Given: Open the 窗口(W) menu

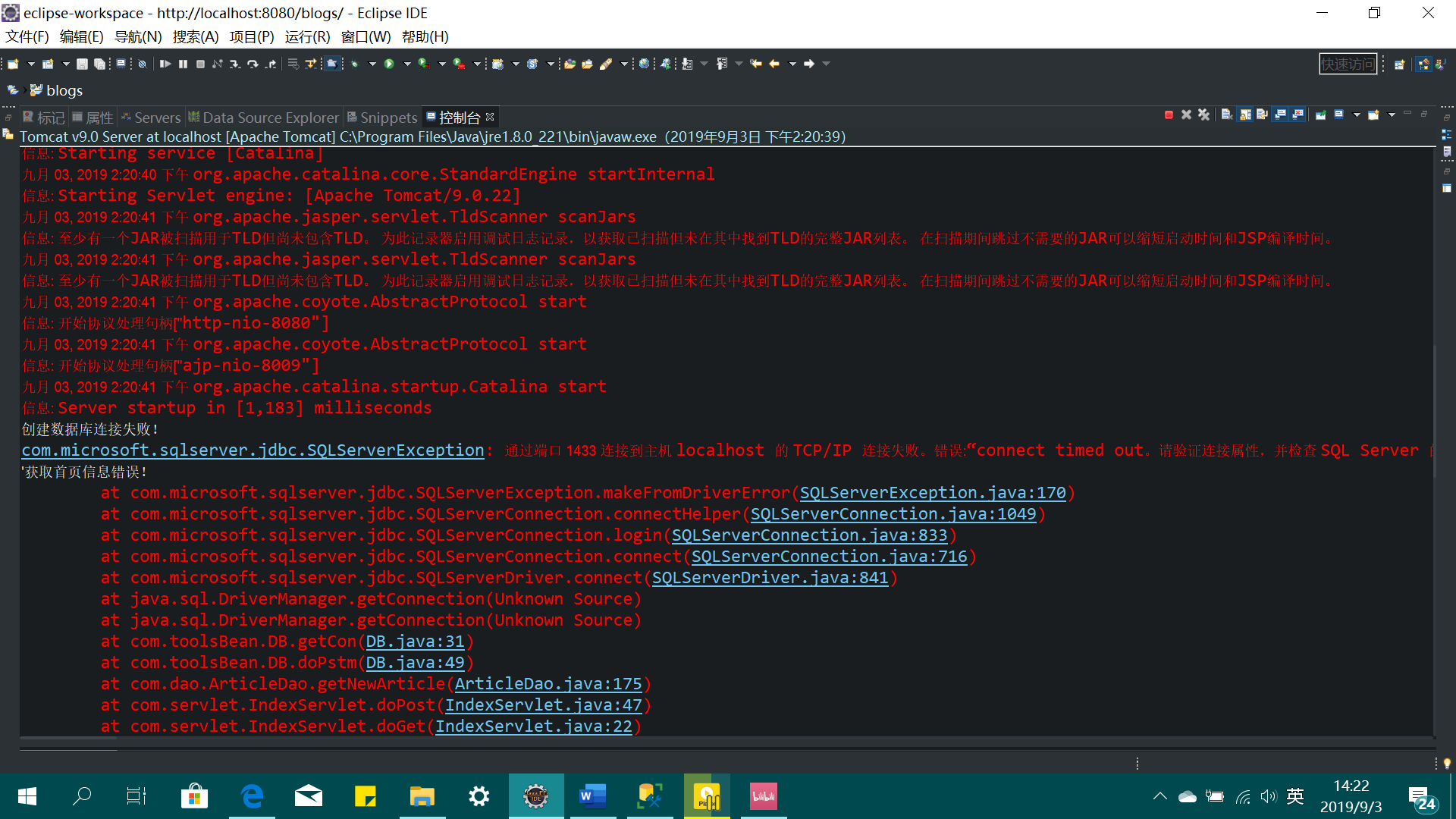Looking at the screenshot, I should tap(366, 36).
